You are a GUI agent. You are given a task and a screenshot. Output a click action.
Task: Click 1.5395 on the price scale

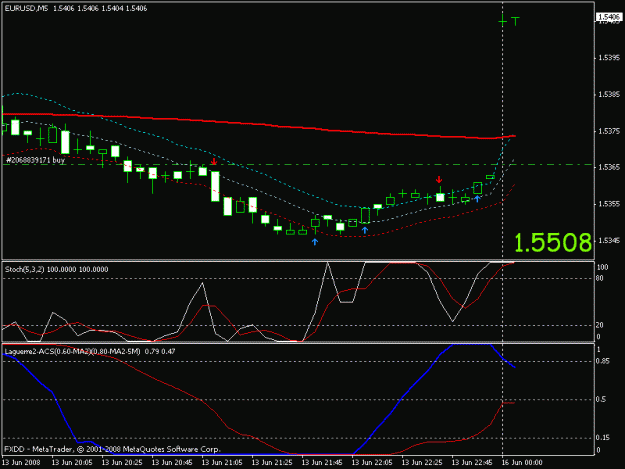click(609, 58)
